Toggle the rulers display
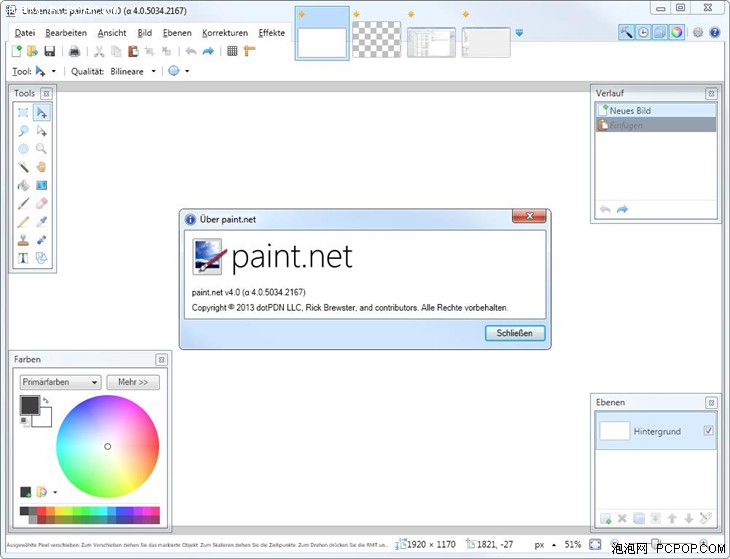Image resolution: width=730 pixels, height=559 pixels. coord(250,51)
